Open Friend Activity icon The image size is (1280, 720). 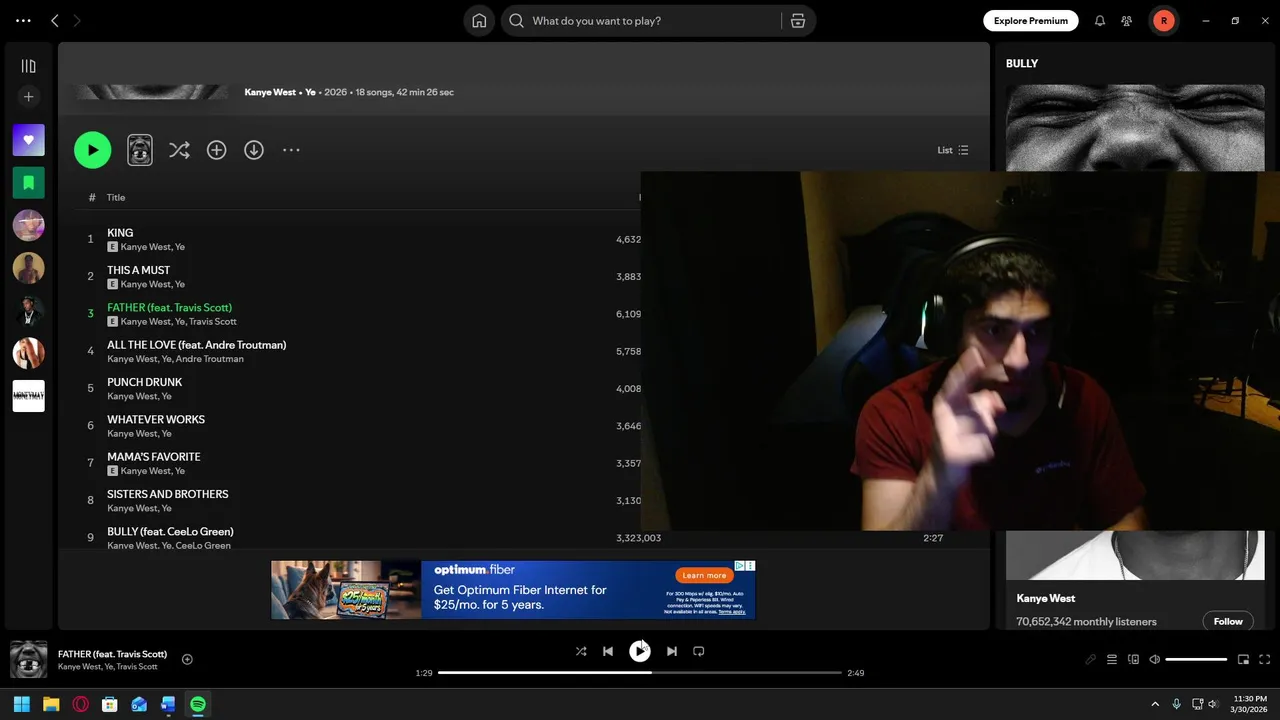(1127, 21)
